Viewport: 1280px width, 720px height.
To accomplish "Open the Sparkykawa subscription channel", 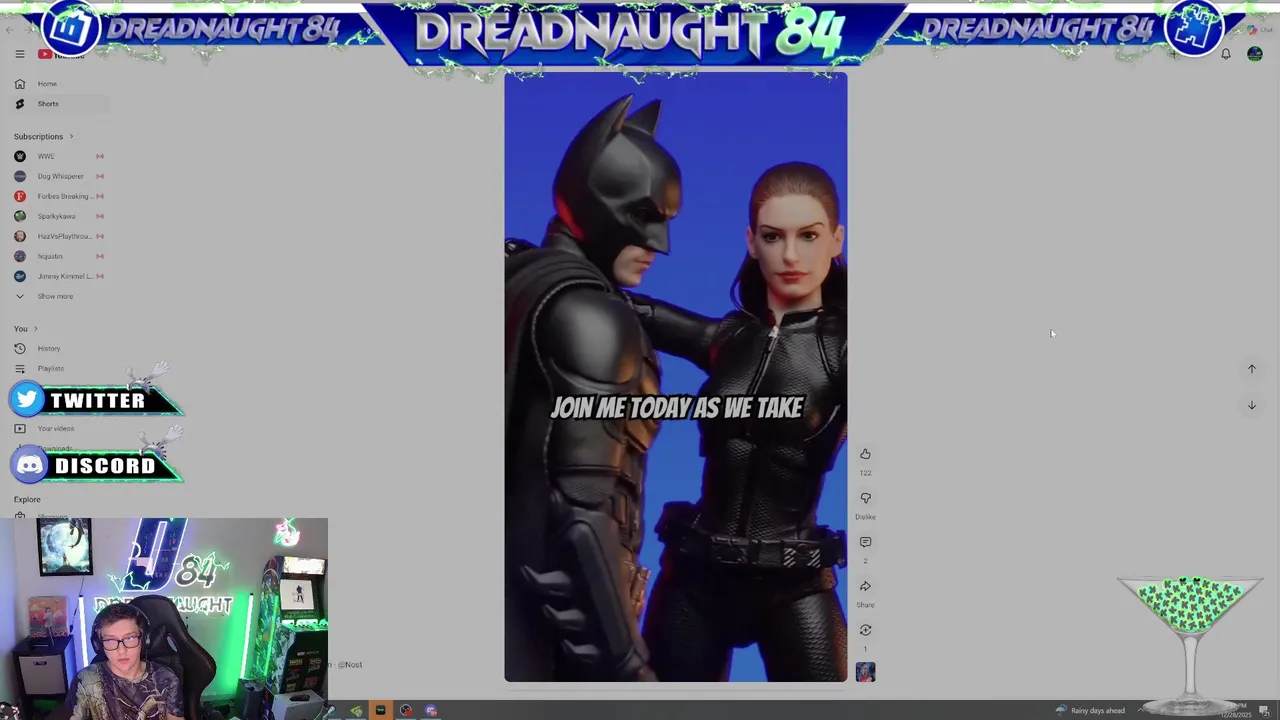I will tap(58, 216).
